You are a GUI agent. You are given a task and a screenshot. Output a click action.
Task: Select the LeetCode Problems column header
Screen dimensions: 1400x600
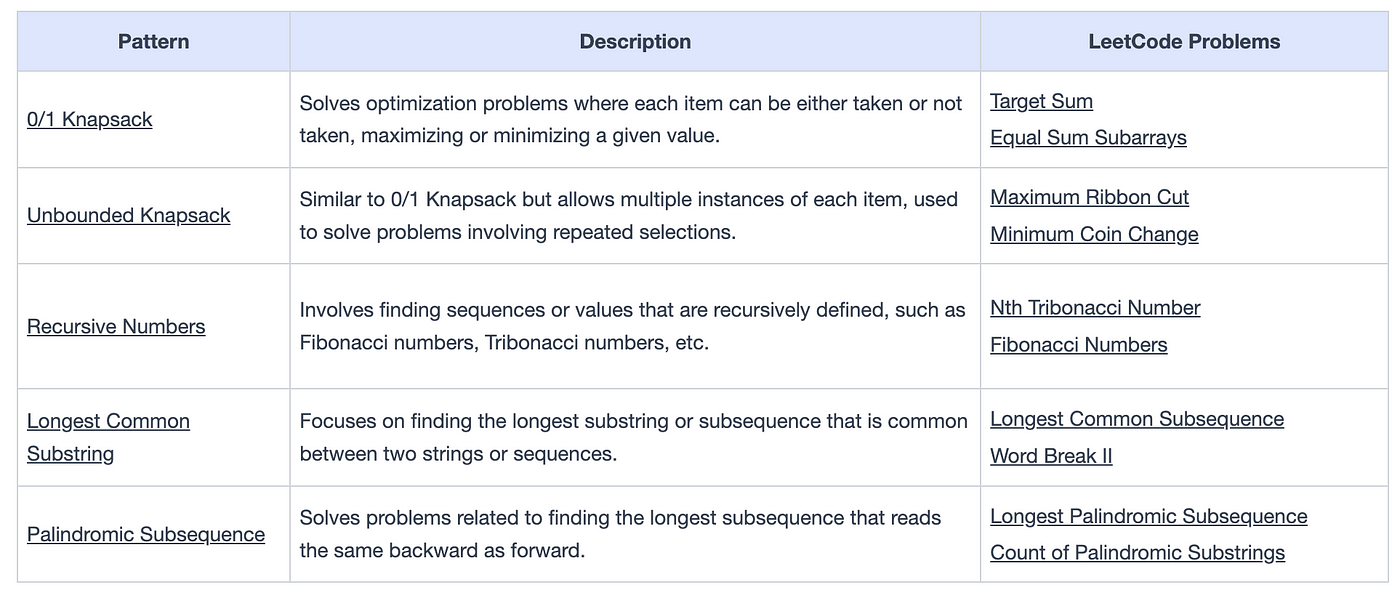pyautogui.click(x=1184, y=41)
